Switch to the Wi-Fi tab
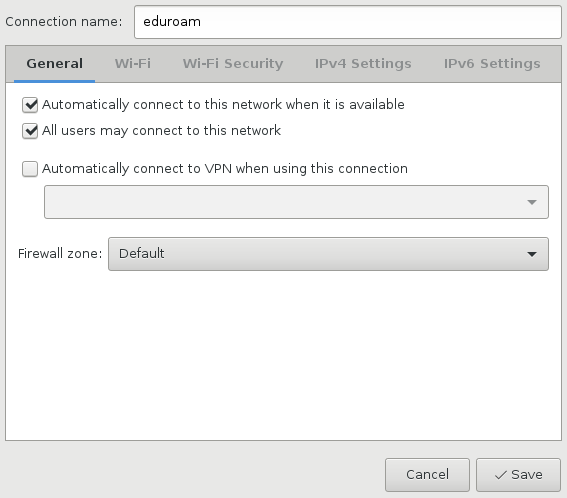 (133, 64)
